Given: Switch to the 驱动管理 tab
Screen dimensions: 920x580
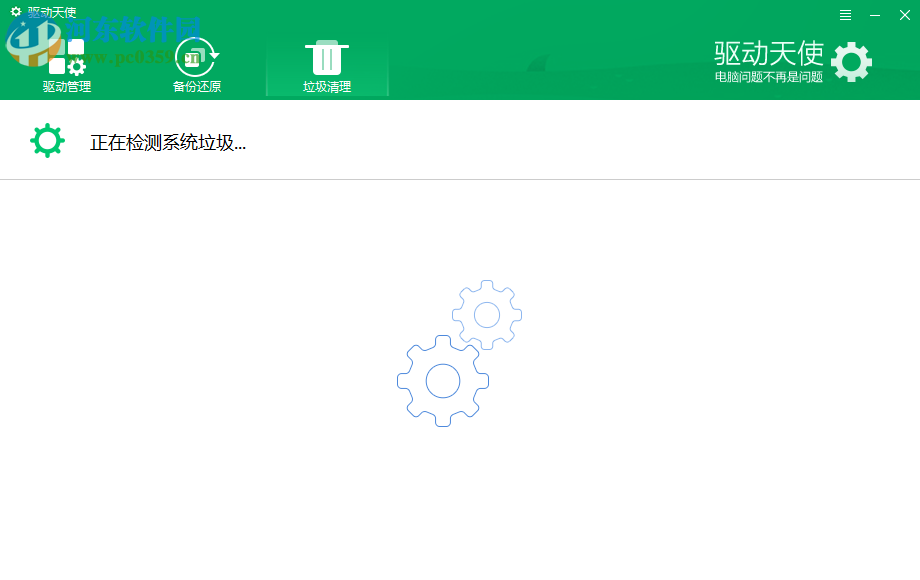Looking at the screenshot, I should pyautogui.click(x=66, y=86).
